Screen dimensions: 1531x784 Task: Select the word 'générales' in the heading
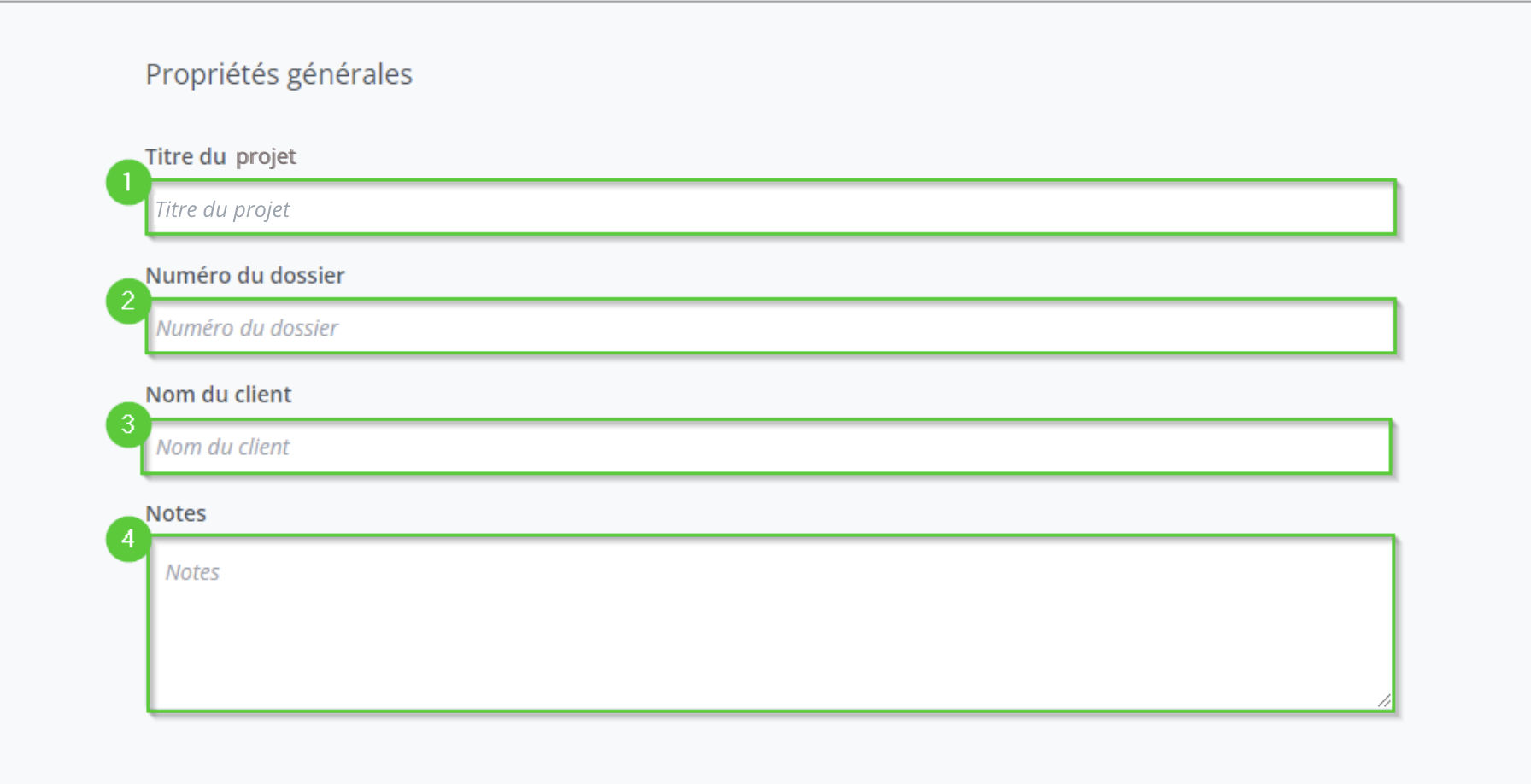[349, 75]
